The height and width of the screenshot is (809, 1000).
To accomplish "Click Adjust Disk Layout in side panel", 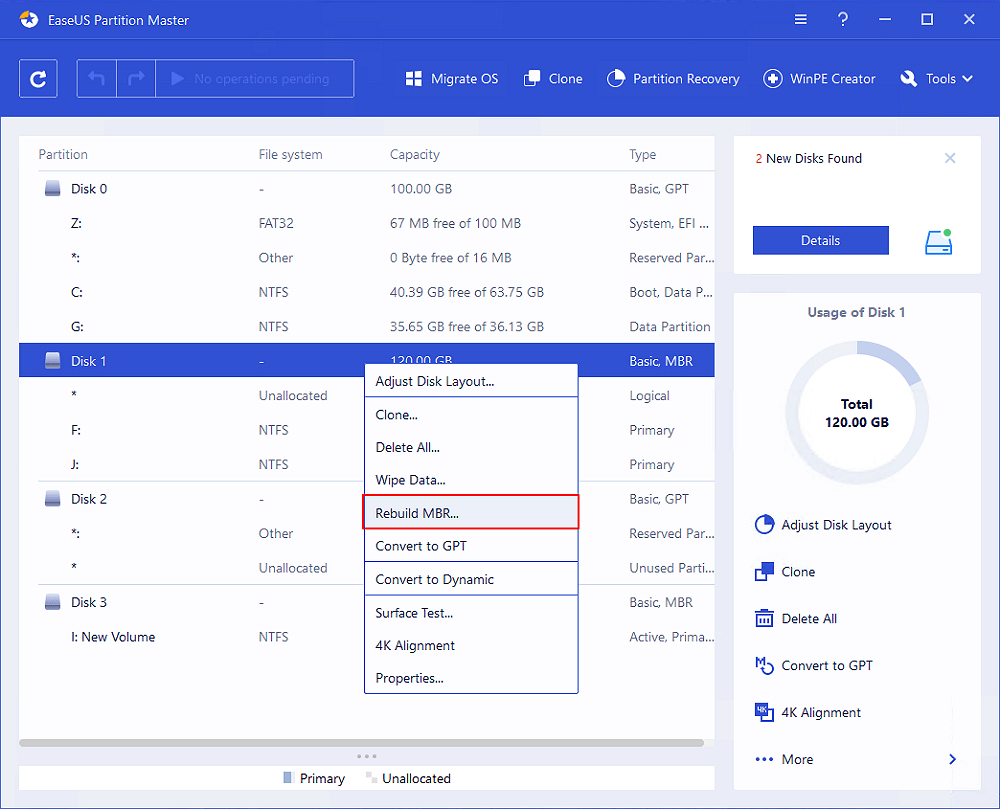I will [823, 525].
